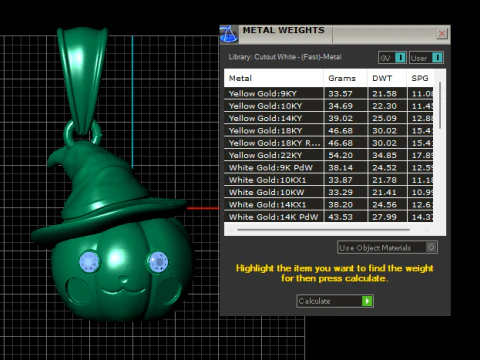The height and width of the screenshot is (360, 480).
Task: Select the White Gold:14K PdW row
Action: click(x=329, y=217)
